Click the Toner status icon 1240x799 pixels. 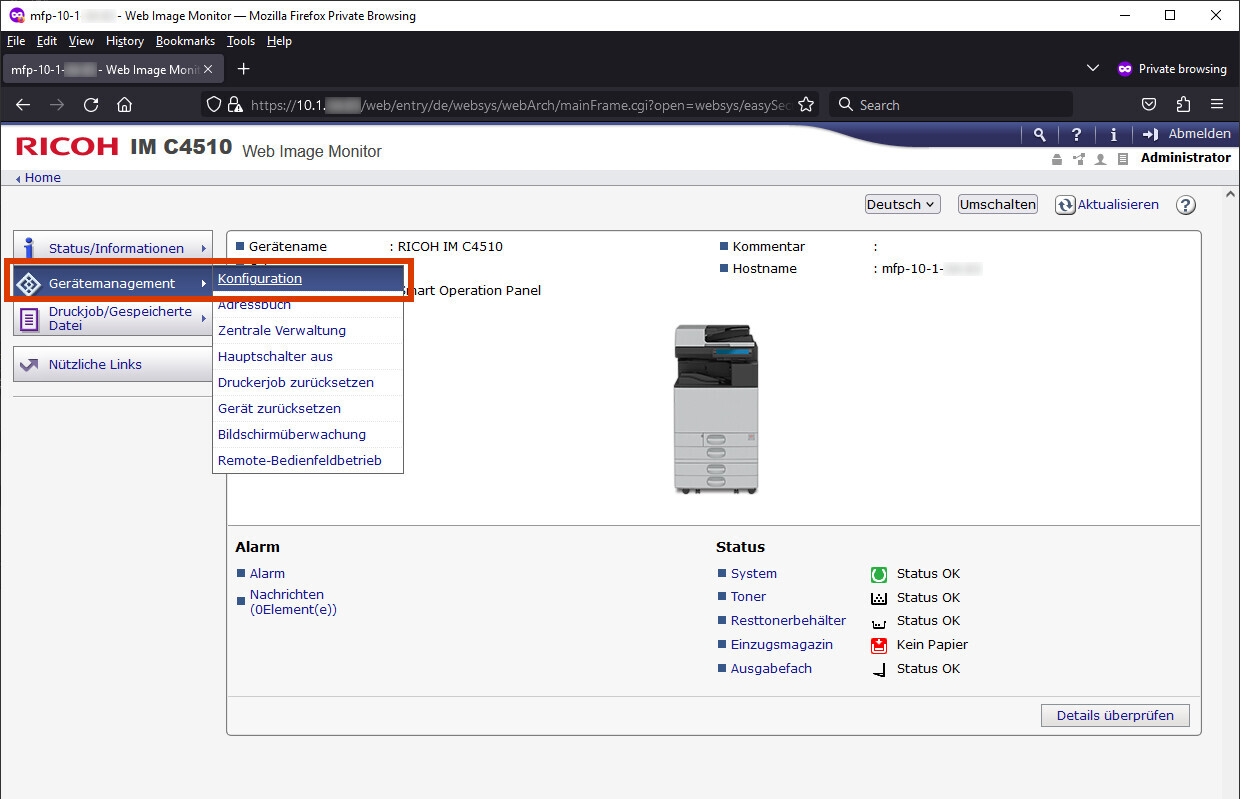(879, 598)
